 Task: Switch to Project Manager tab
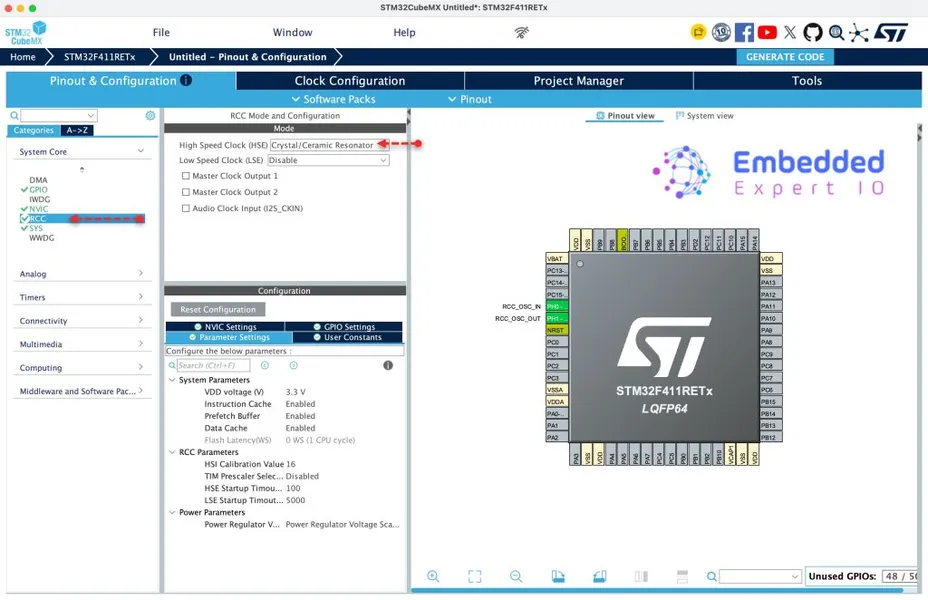pyautogui.click(x=579, y=81)
